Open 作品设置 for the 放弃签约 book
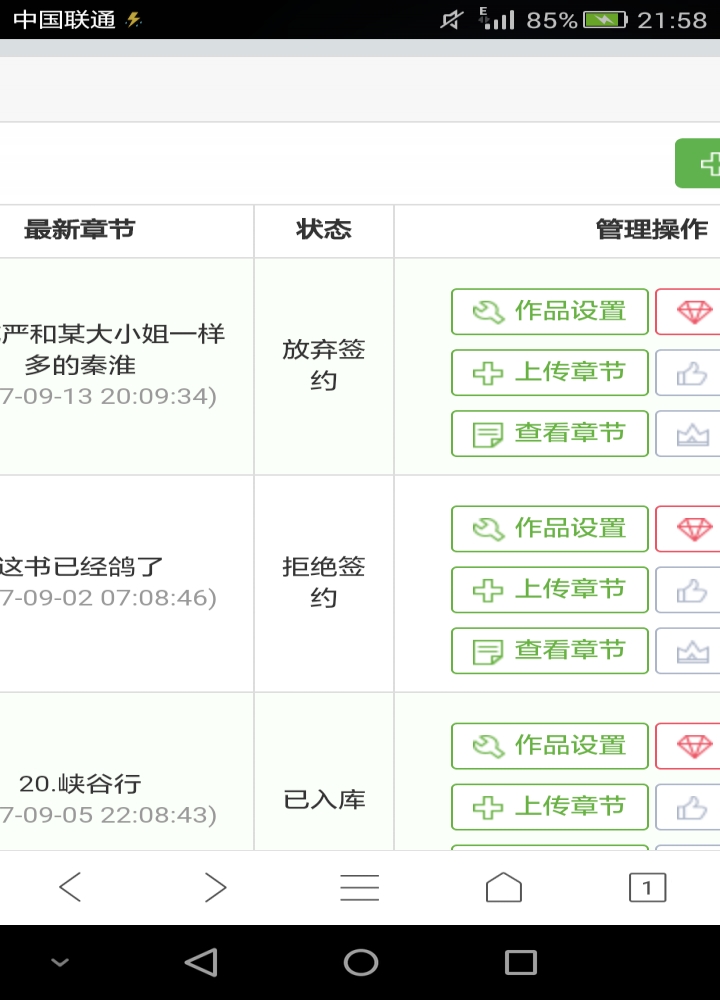 [549, 311]
